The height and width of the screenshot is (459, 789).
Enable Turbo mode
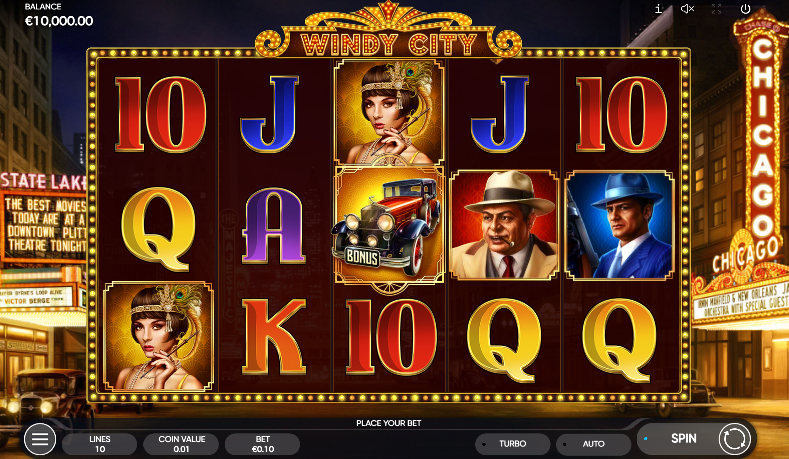(x=513, y=444)
